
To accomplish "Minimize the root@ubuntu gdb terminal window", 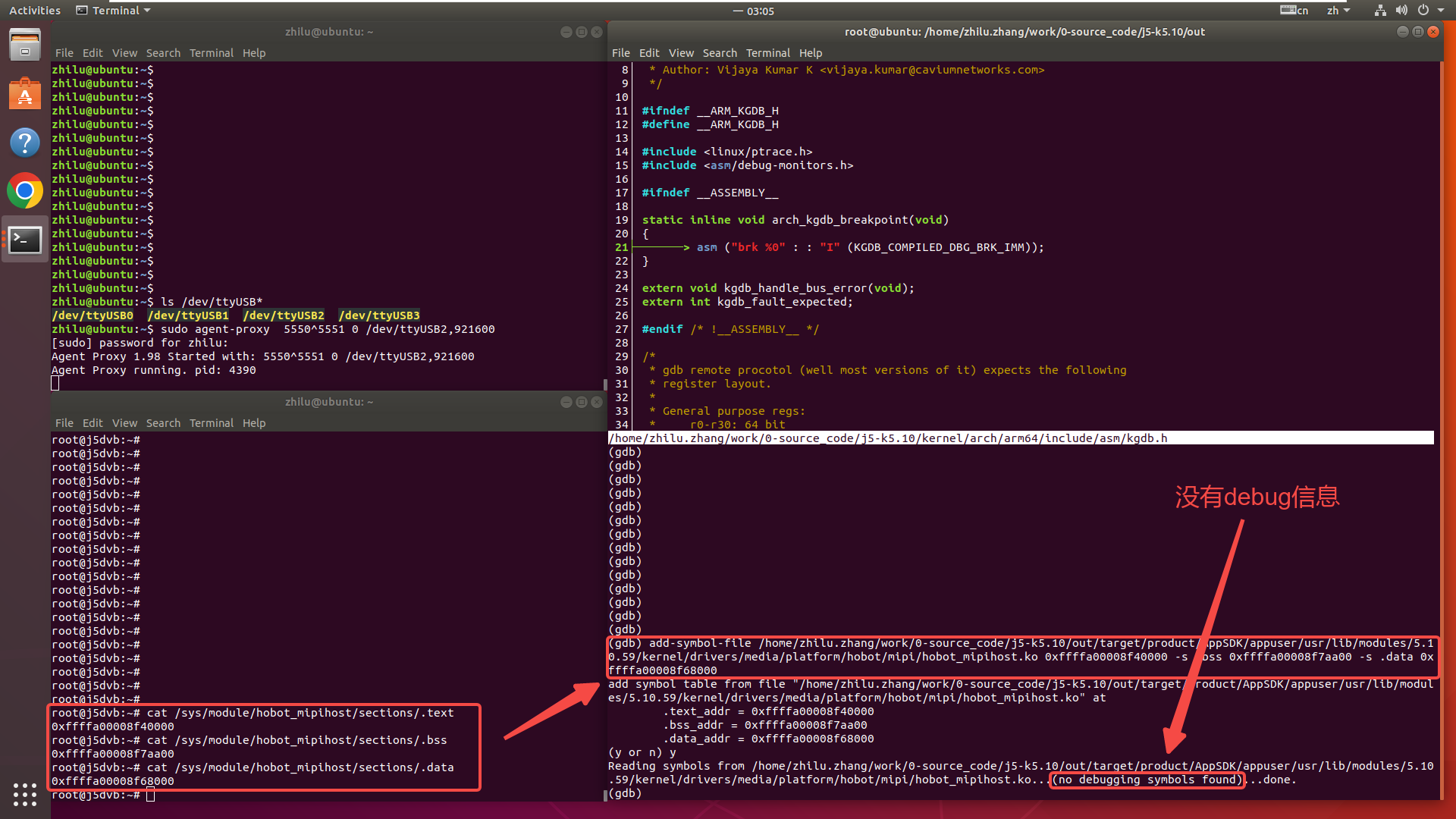I will coord(1402,32).
